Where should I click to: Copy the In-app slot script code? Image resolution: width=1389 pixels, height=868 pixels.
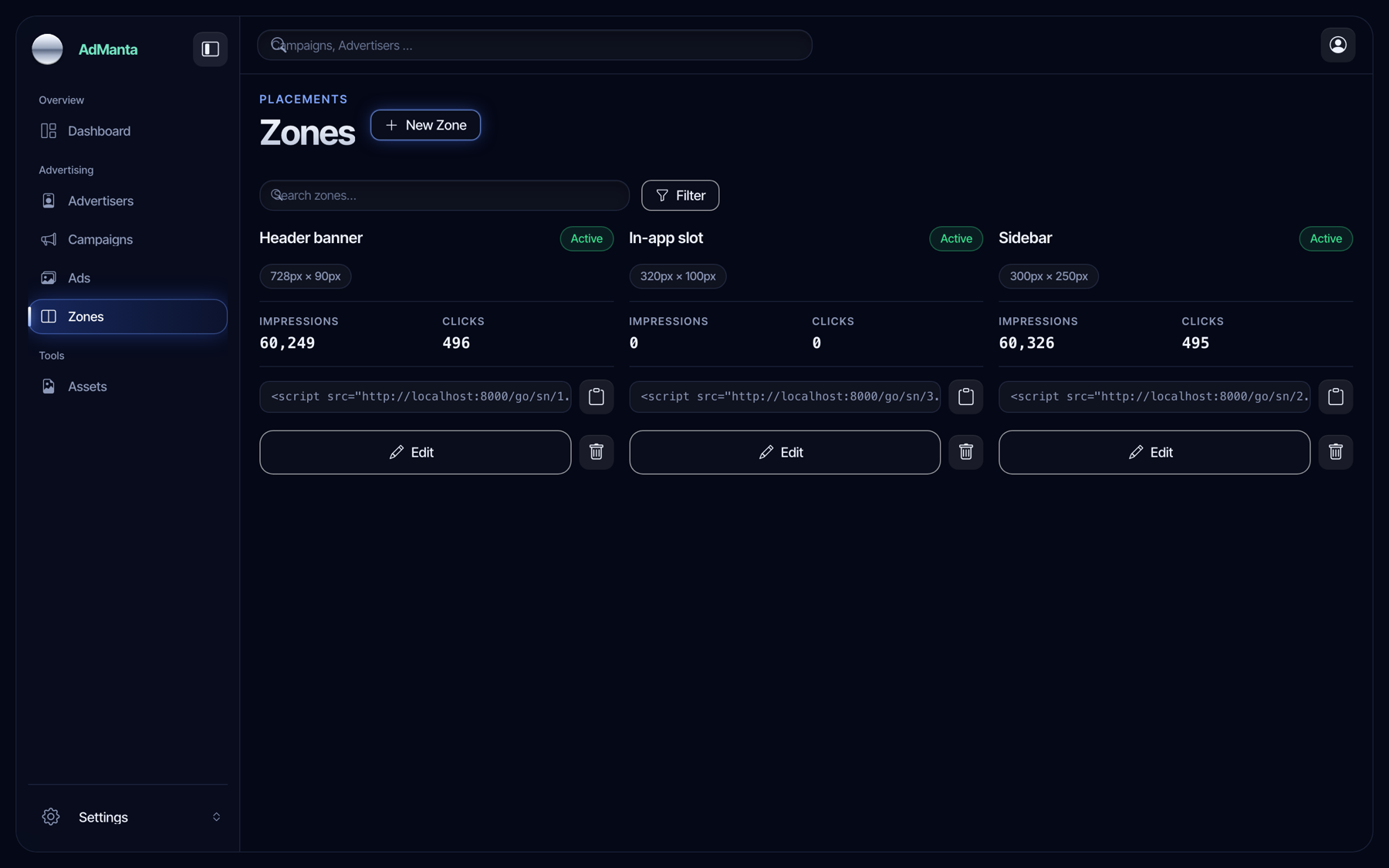(966, 397)
